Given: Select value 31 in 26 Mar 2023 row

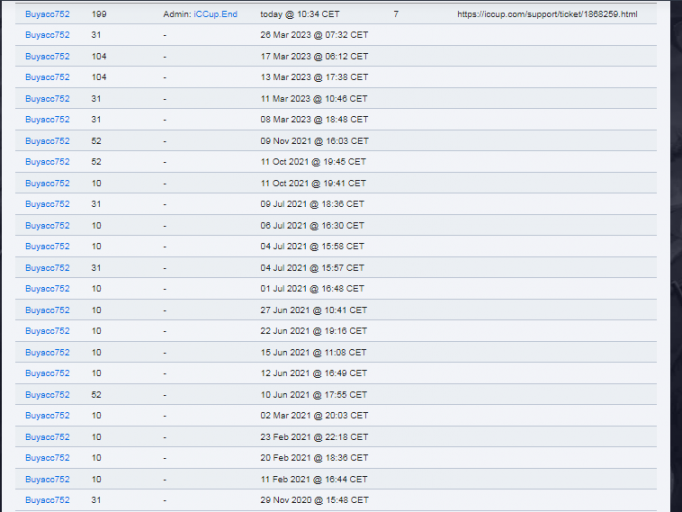Looking at the screenshot, I should pyautogui.click(x=96, y=35).
